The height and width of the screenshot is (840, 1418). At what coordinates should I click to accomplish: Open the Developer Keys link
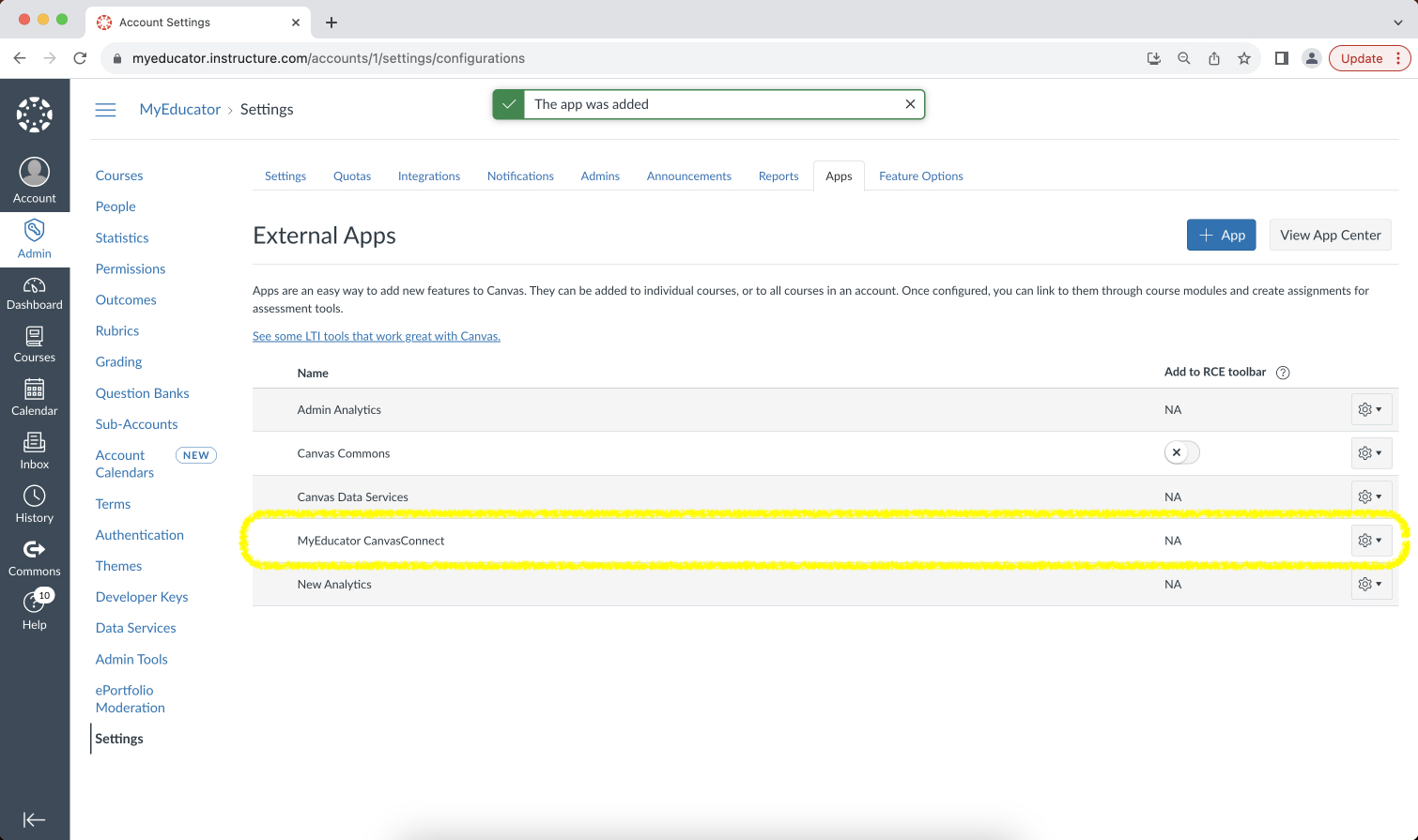tap(142, 597)
